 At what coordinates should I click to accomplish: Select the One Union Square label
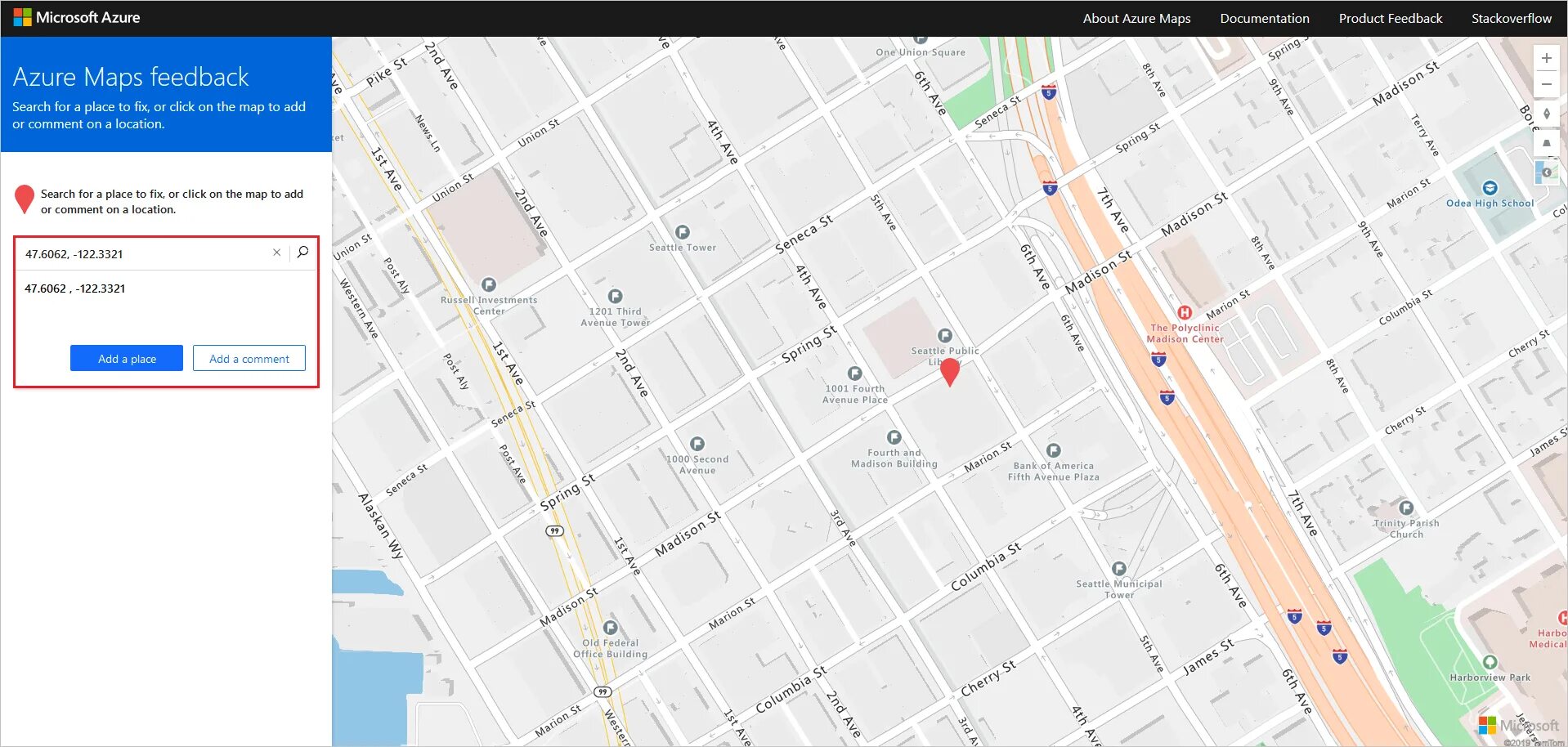[921, 52]
